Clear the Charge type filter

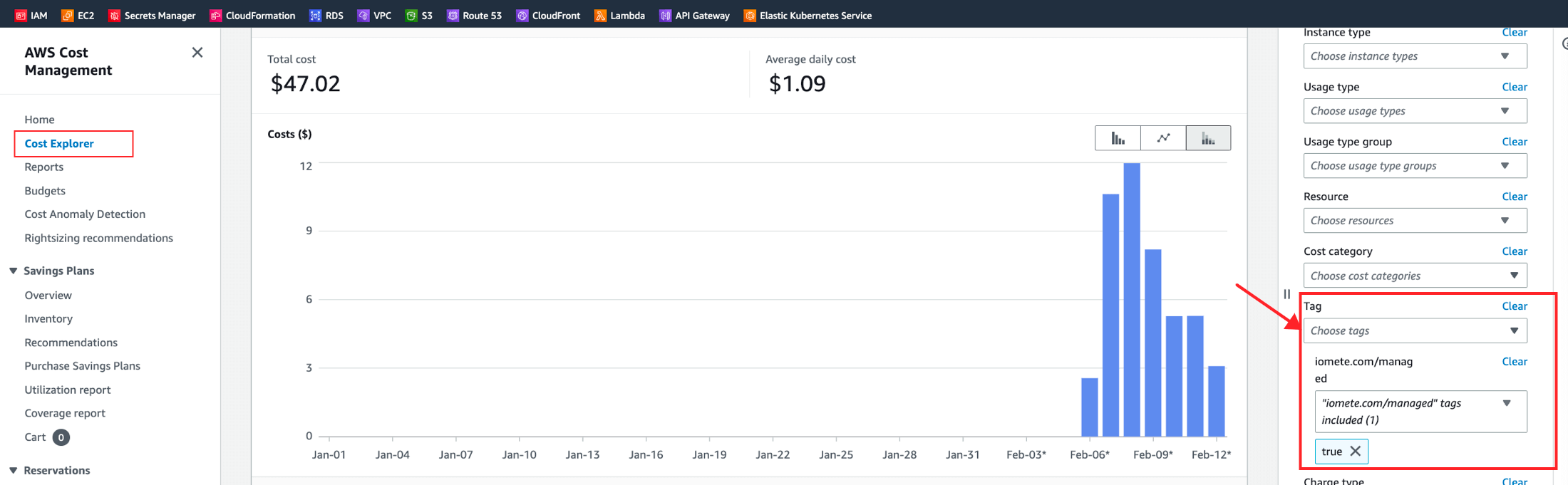(1515, 481)
